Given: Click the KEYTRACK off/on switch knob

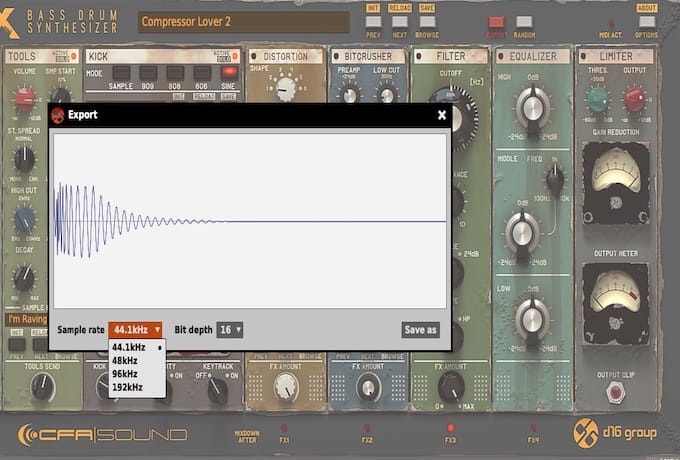Looking at the screenshot, I should click(216, 390).
